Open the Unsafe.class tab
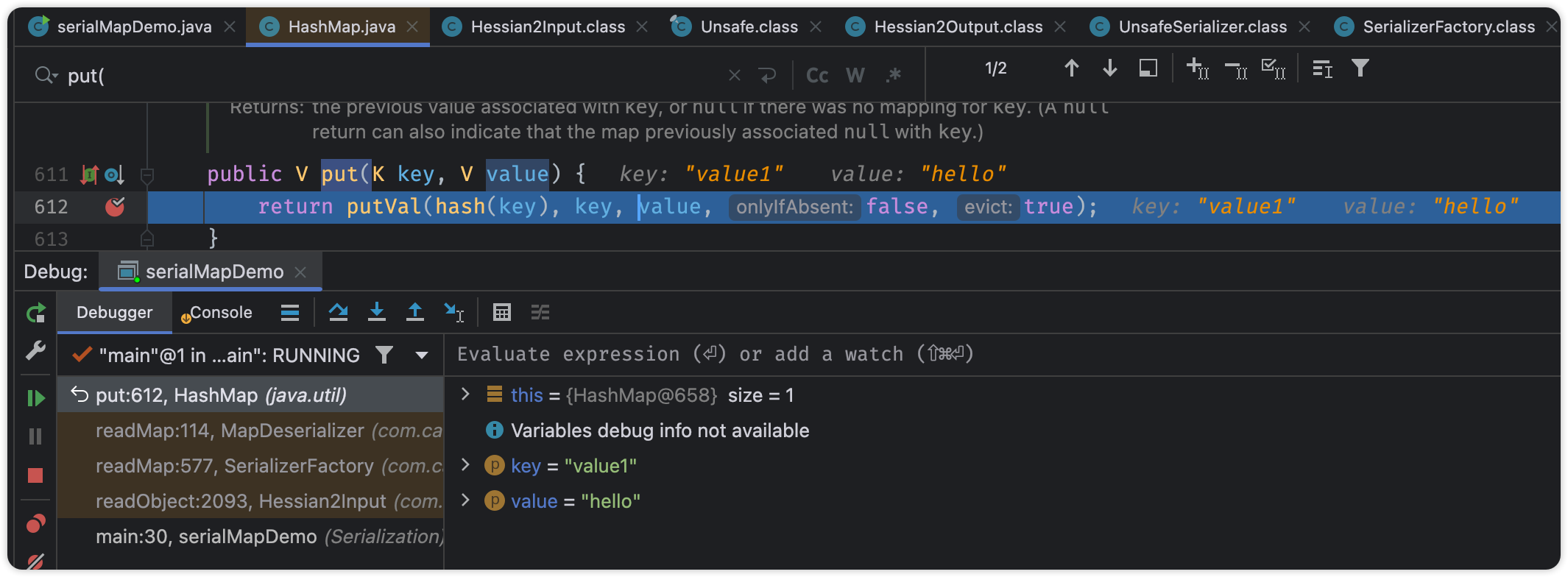The width and height of the screenshot is (1568, 577). tap(748, 27)
